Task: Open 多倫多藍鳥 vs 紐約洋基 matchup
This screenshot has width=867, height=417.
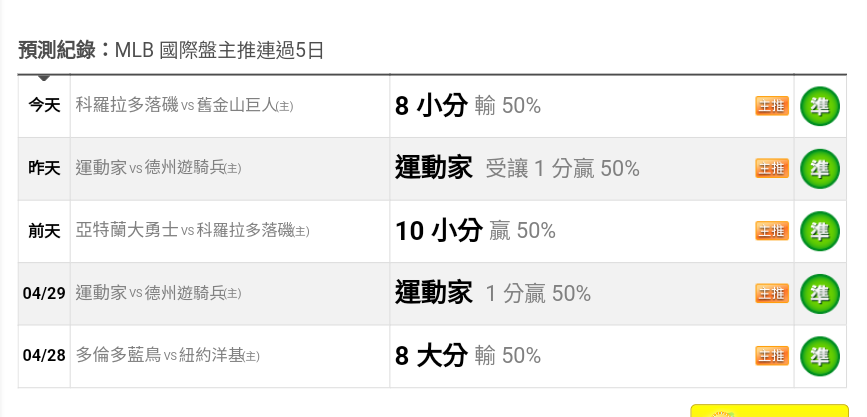Action: [x=167, y=356]
